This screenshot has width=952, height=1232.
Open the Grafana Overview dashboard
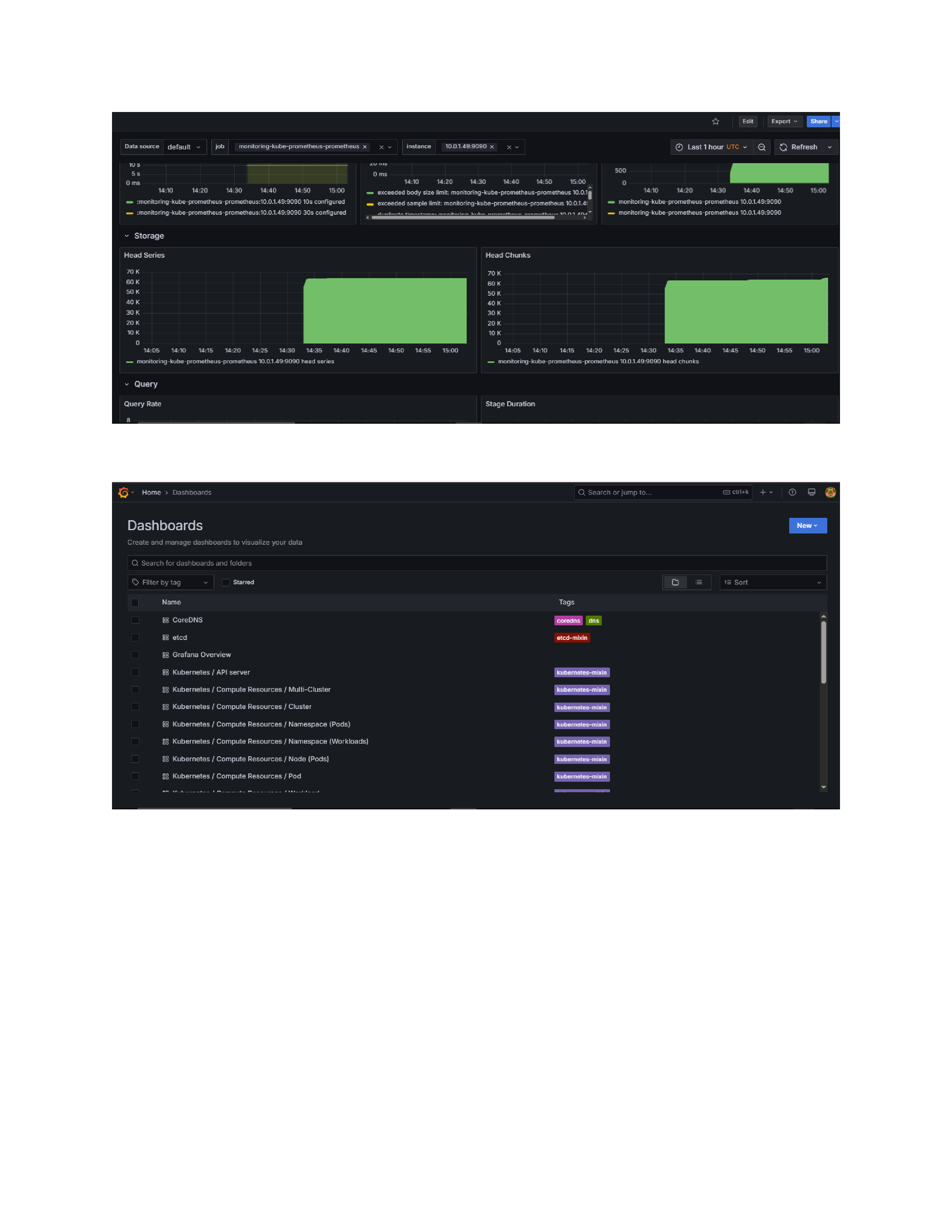pos(201,655)
